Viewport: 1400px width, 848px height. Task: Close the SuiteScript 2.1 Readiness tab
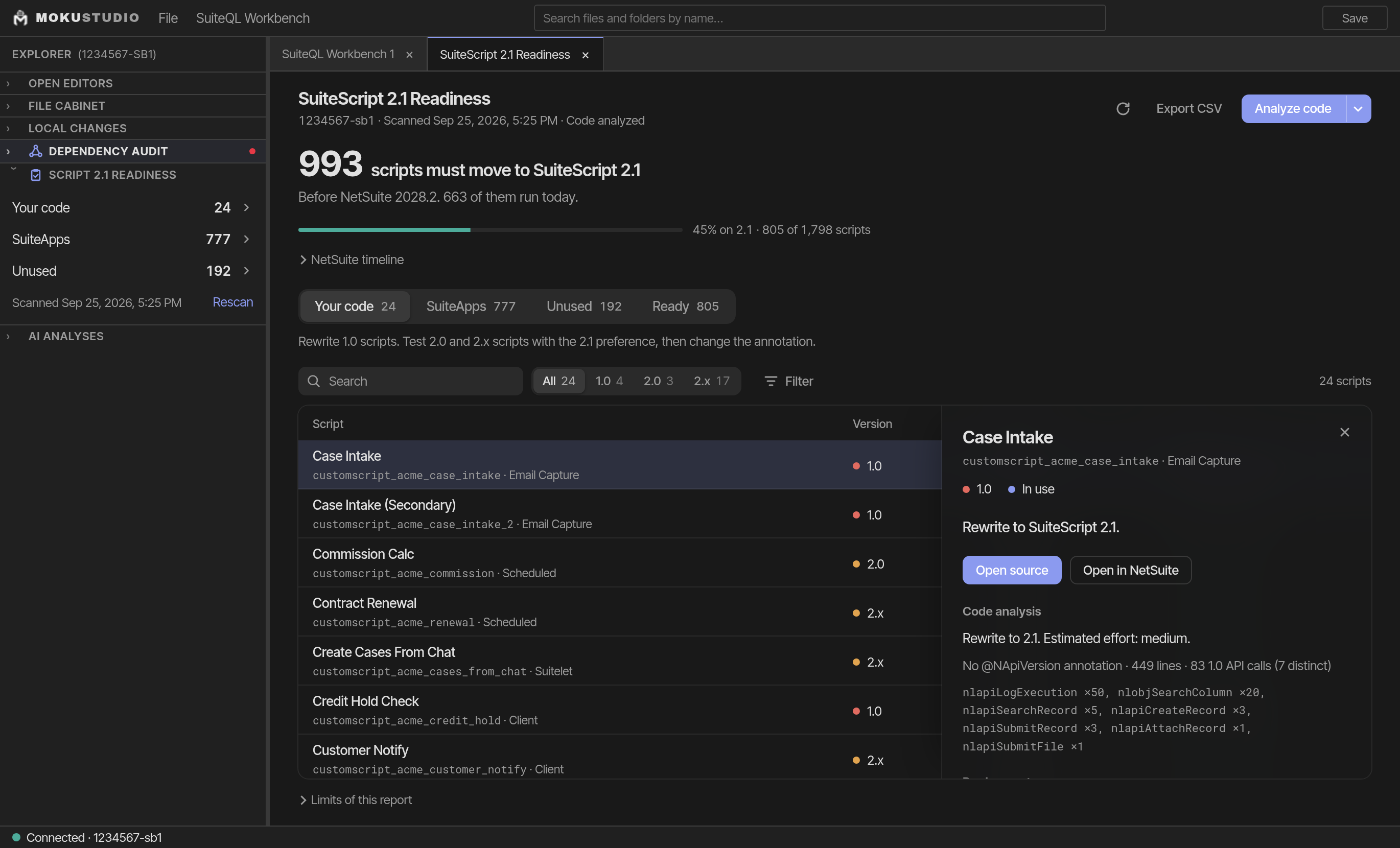point(585,55)
